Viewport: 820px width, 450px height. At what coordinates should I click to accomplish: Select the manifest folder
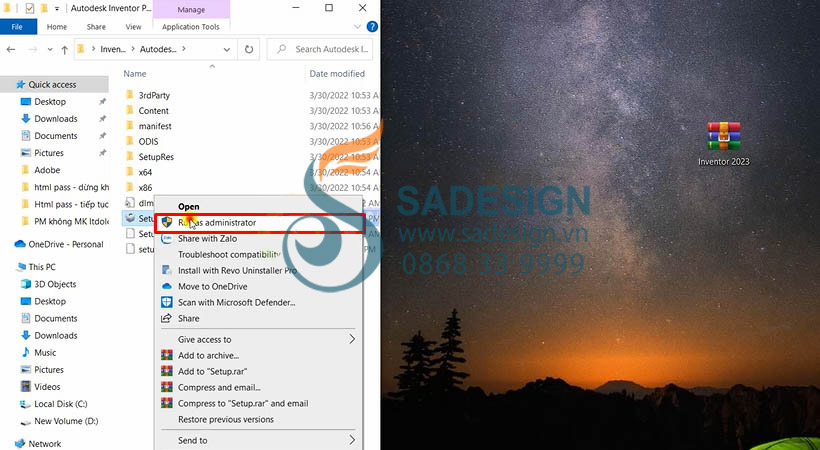point(155,126)
